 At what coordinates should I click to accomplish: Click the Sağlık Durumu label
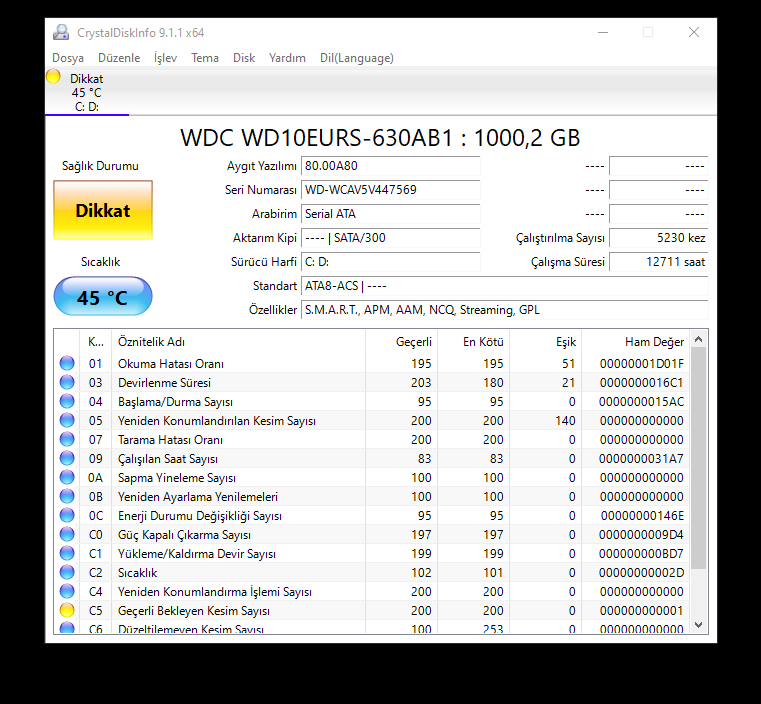(x=100, y=166)
